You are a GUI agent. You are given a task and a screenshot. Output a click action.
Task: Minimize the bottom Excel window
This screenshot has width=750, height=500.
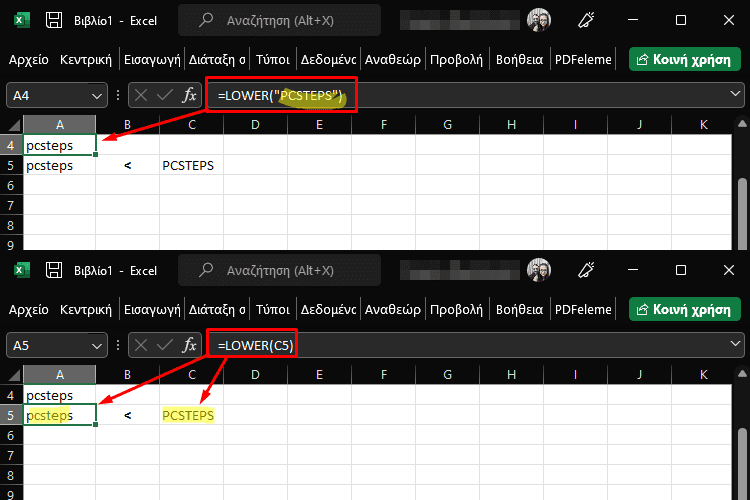pos(633,270)
